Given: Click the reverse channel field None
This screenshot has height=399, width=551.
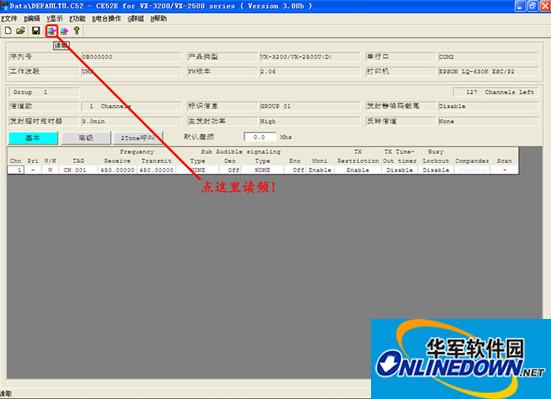Looking at the screenshot, I should tap(488, 121).
